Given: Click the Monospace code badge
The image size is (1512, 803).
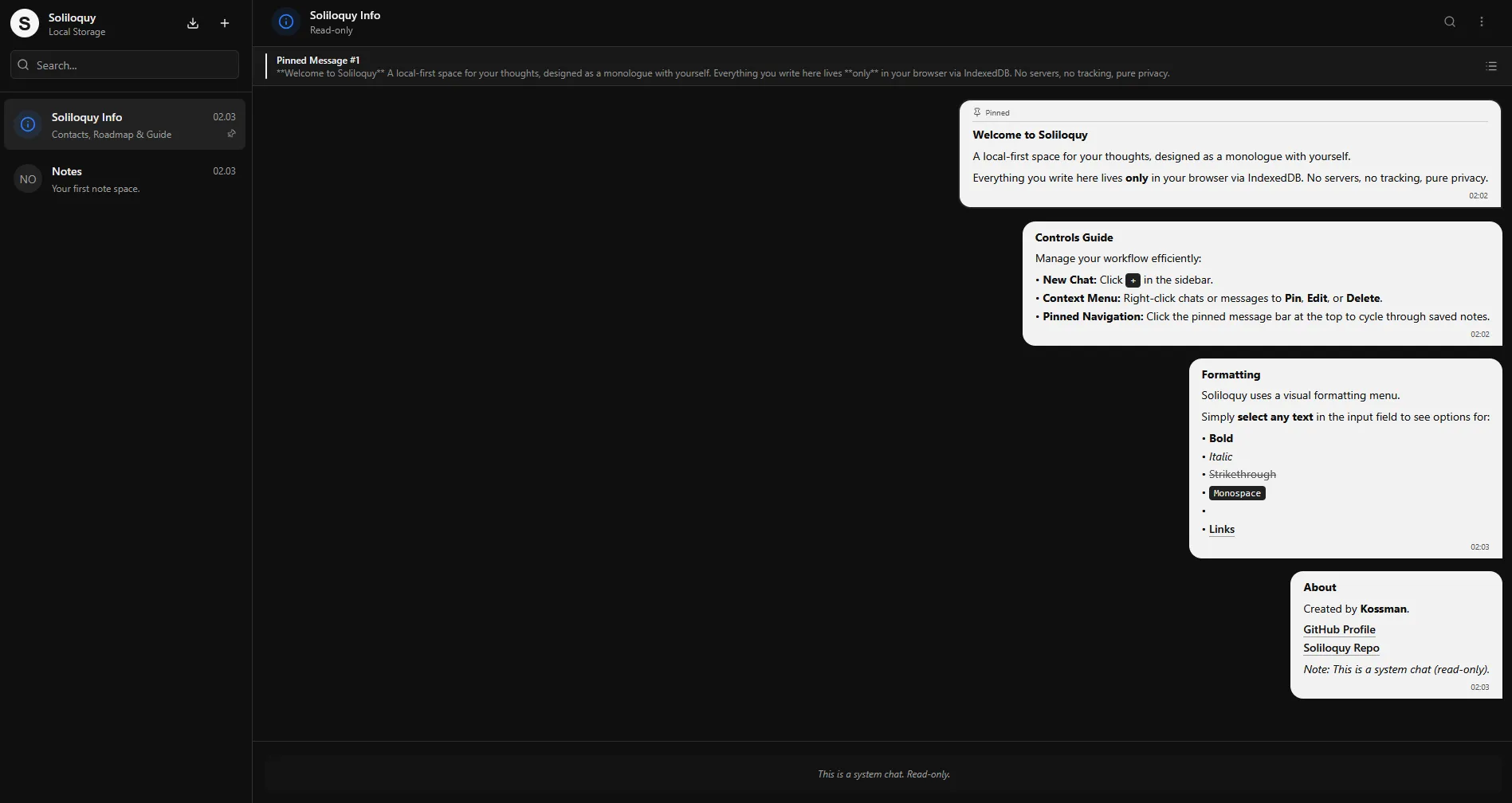Looking at the screenshot, I should pyautogui.click(x=1236, y=493).
